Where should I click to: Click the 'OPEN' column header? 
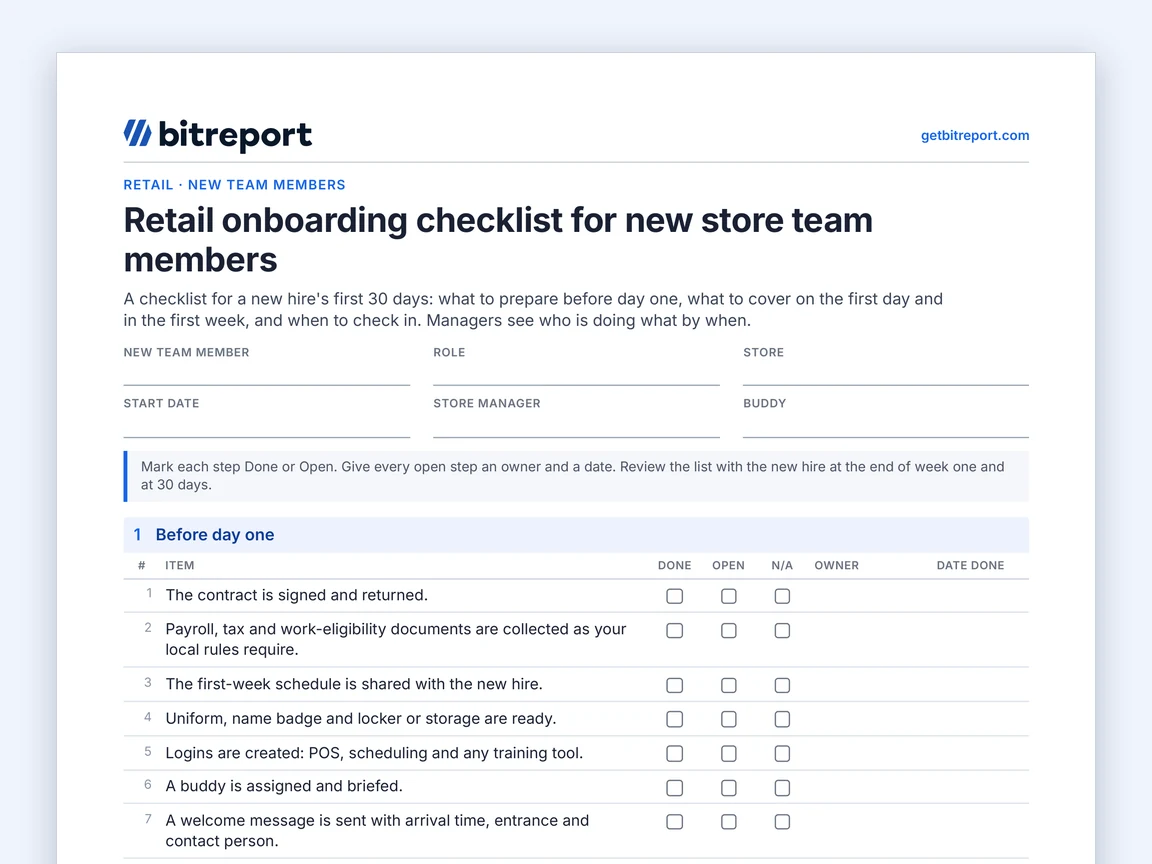point(728,566)
